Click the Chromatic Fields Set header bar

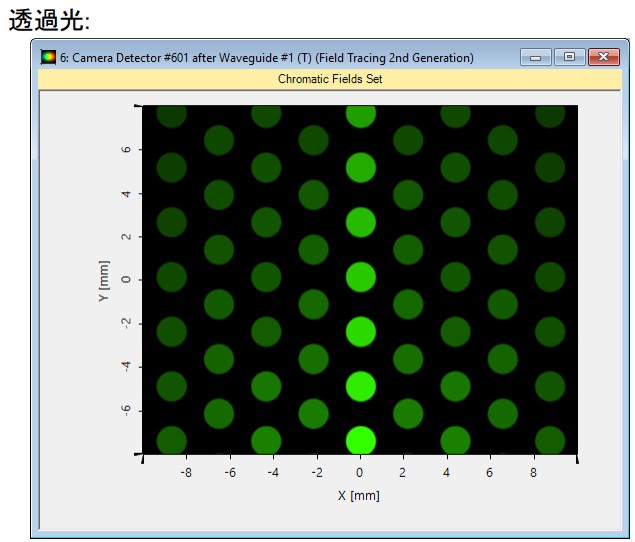(x=330, y=79)
